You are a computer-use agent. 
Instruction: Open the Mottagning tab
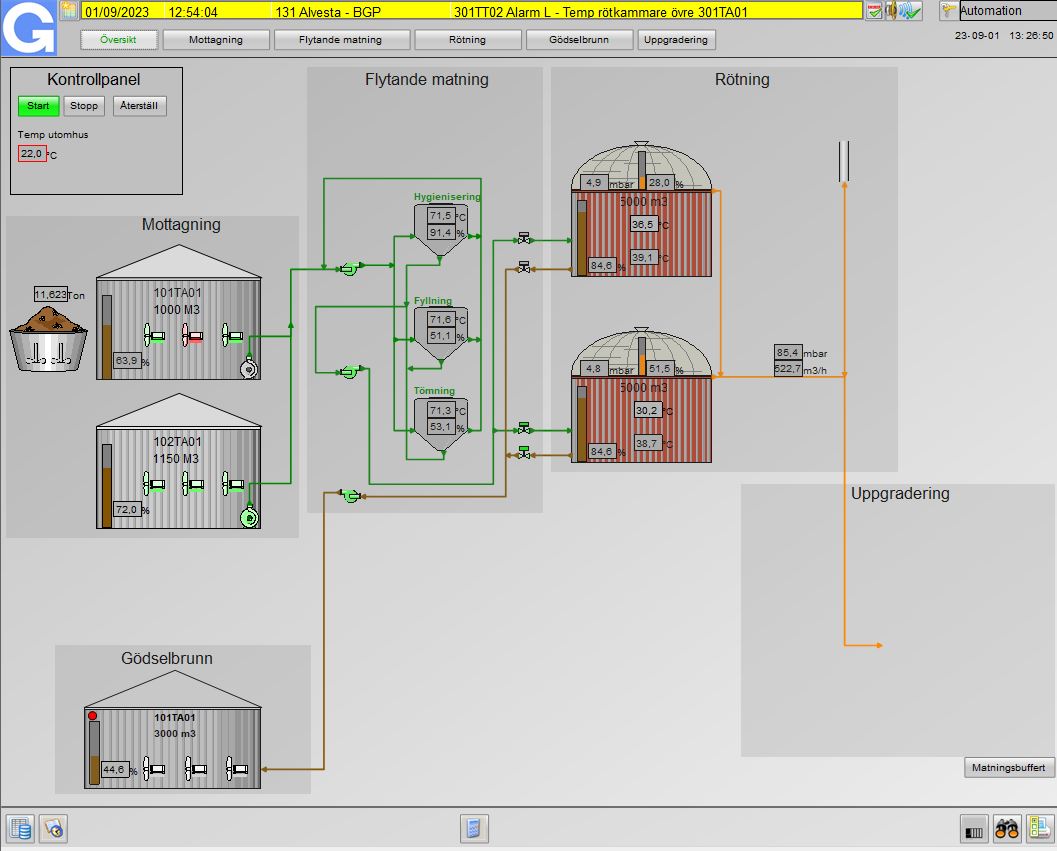tap(216, 40)
